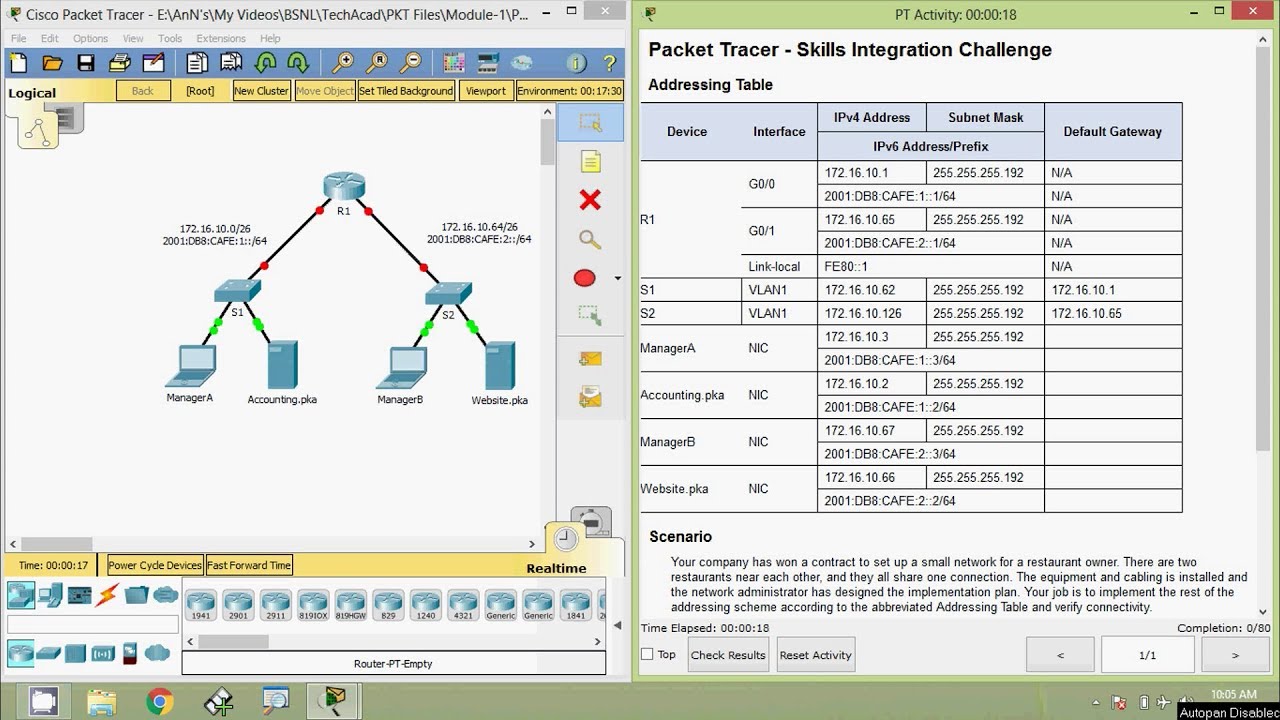Select the Add Complex PDU envelope tool
Image resolution: width=1280 pixels, height=720 pixels.
point(590,396)
